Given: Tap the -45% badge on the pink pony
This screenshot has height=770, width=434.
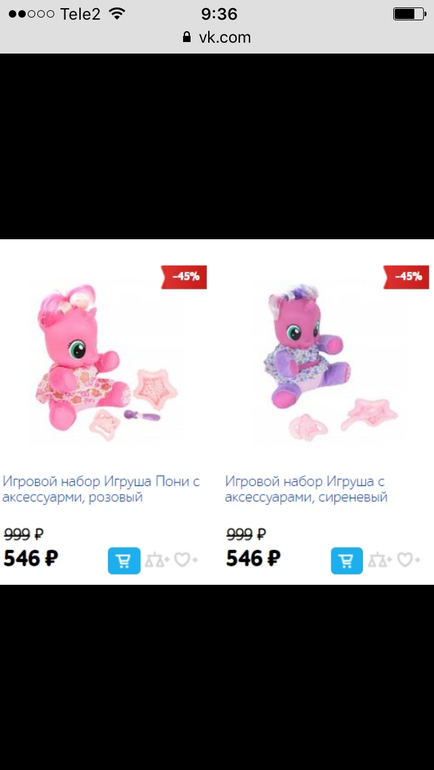Looking at the screenshot, I should click(184, 277).
